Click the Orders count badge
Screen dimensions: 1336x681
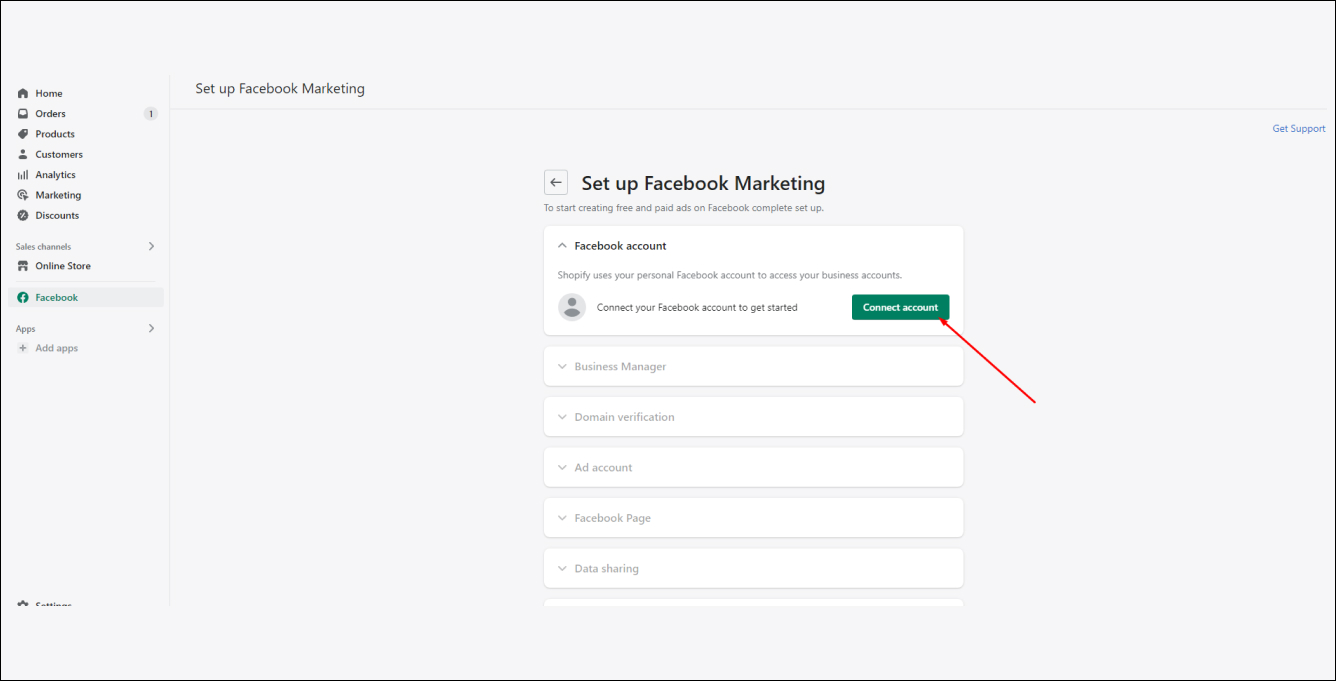point(151,114)
